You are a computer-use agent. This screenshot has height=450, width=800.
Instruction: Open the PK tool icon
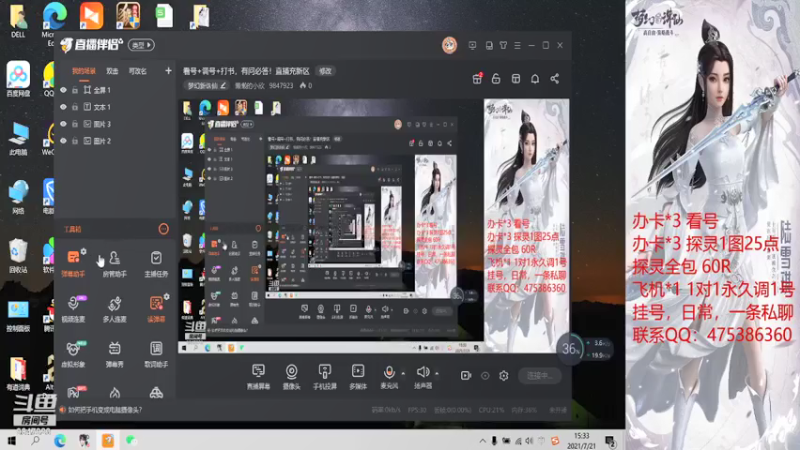click(x=74, y=392)
